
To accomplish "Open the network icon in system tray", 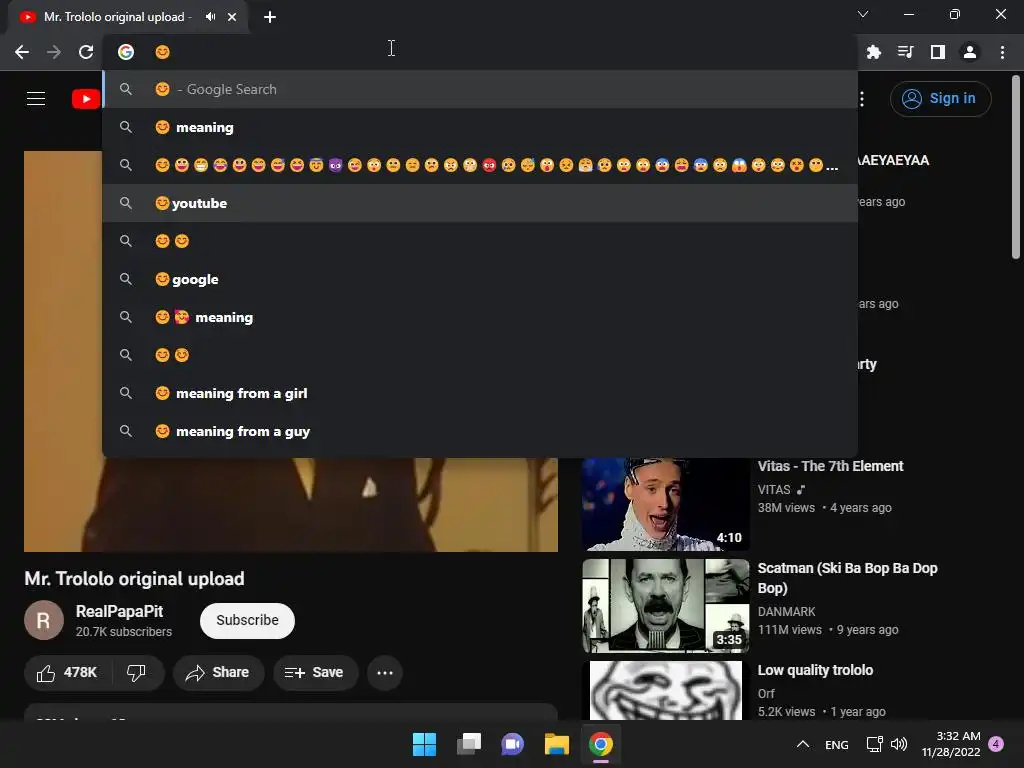I will click(874, 744).
